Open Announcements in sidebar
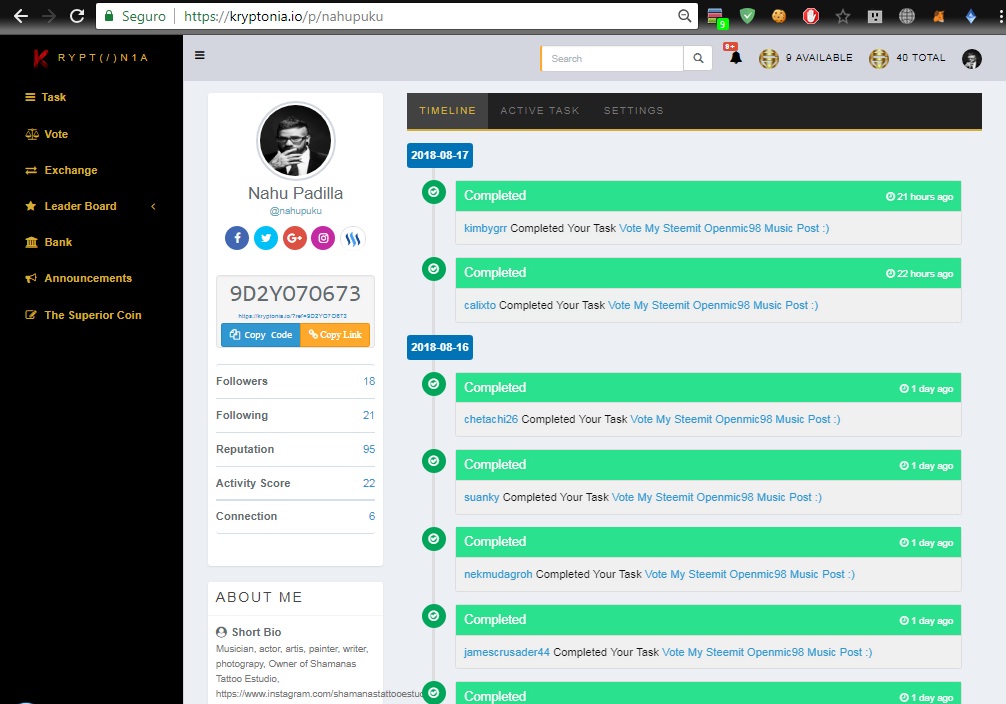The width and height of the screenshot is (1006, 704). [78, 278]
